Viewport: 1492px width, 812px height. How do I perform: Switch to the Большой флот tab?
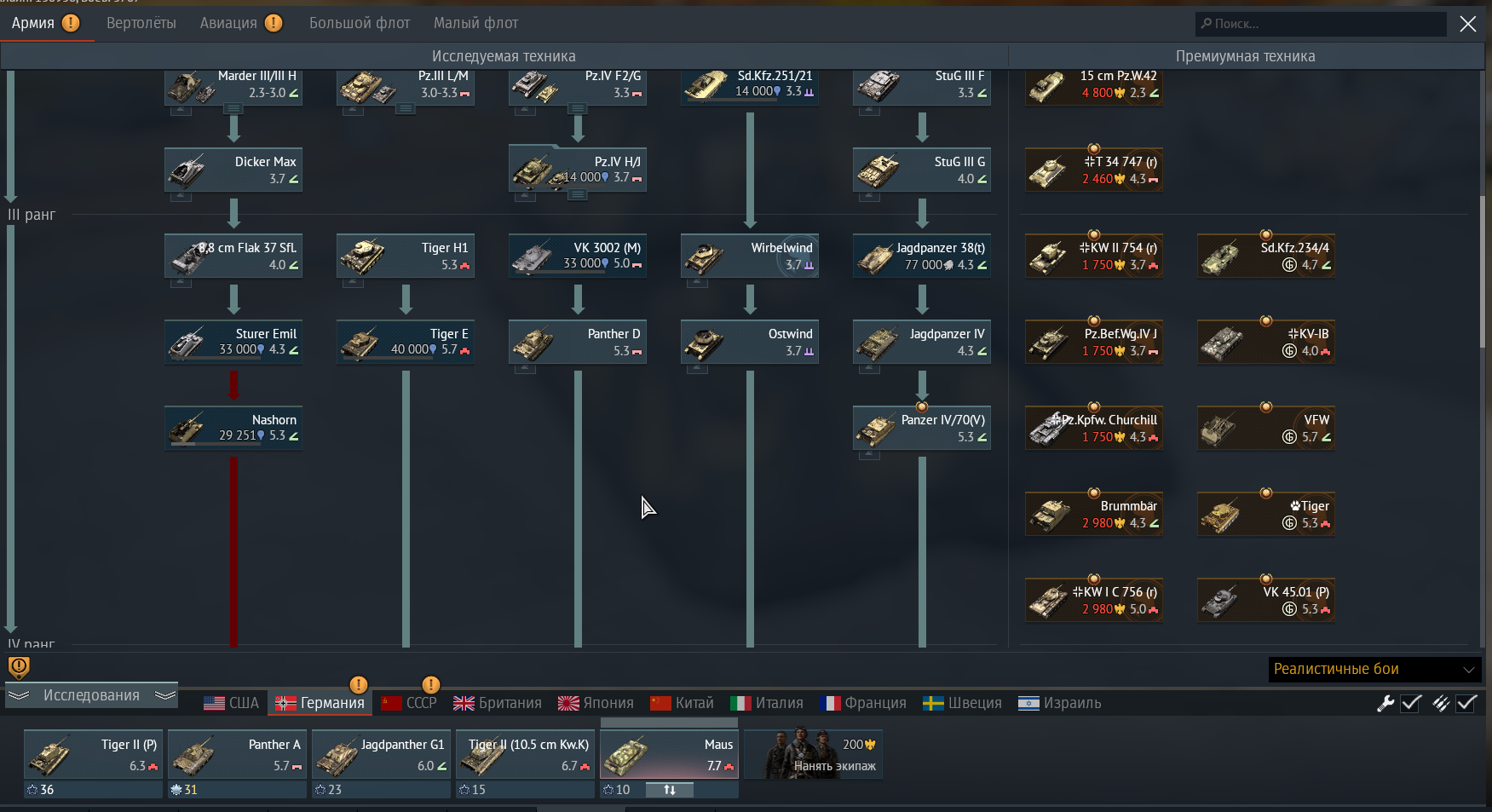pyautogui.click(x=360, y=23)
